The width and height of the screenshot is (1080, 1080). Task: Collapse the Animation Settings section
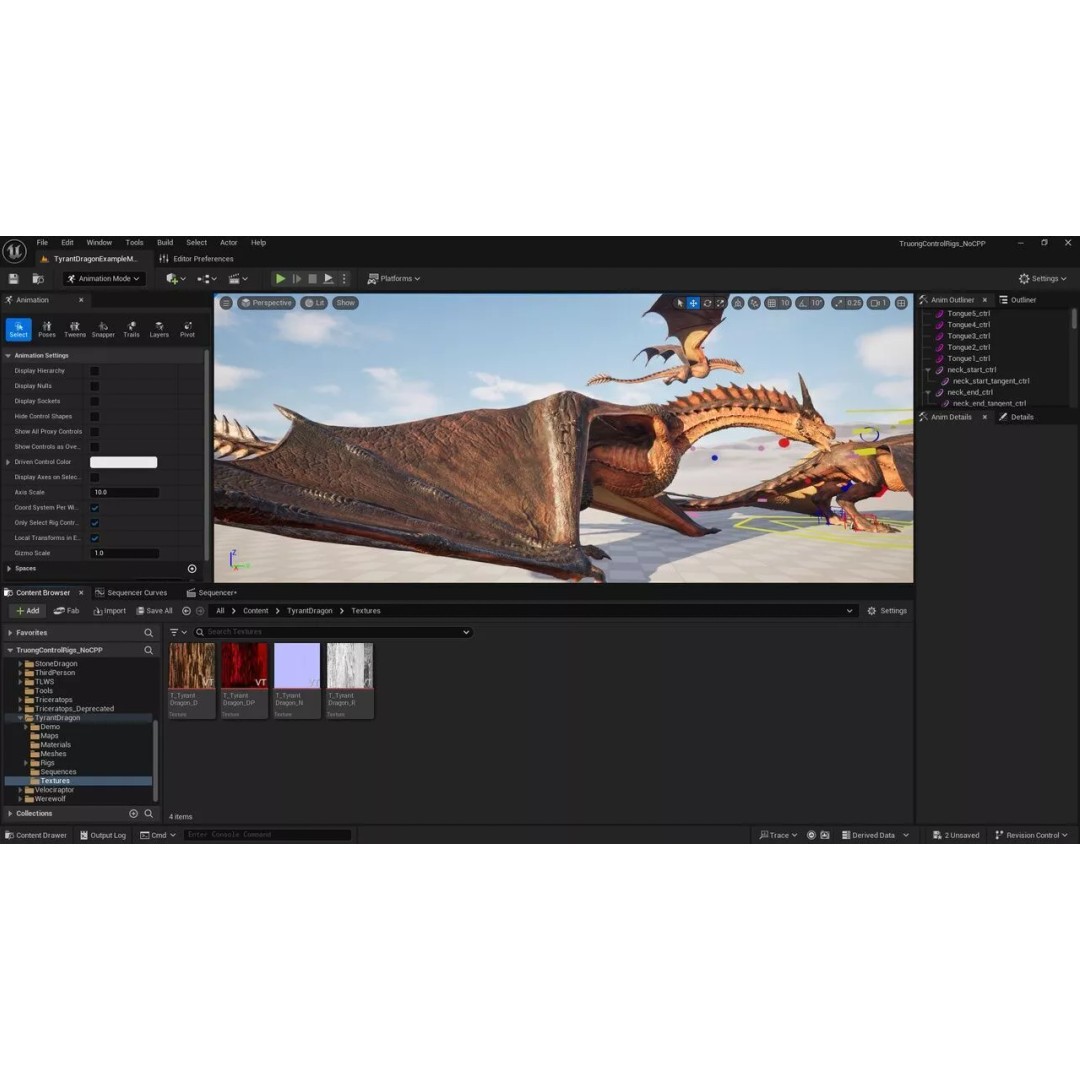point(8,355)
